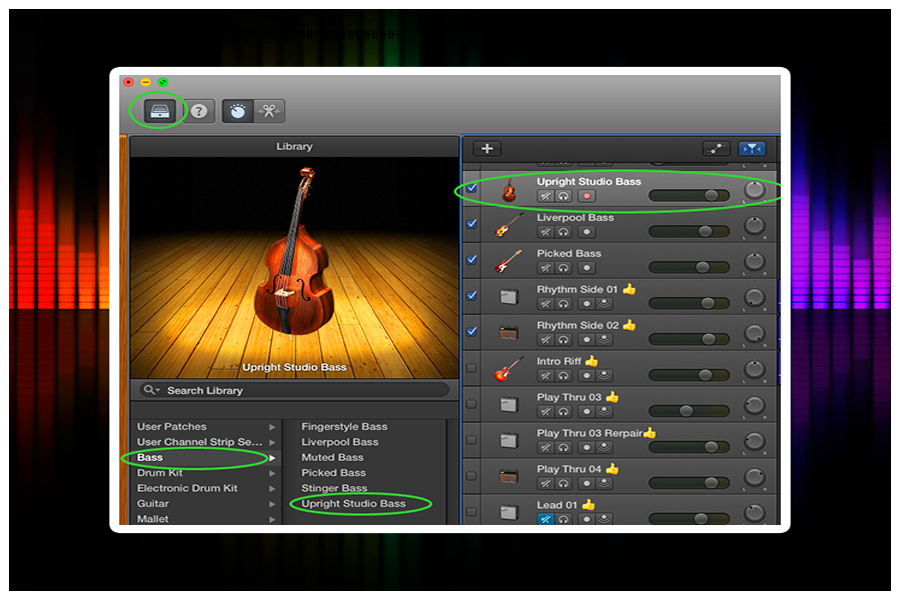This screenshot has width=900, height=600.
Task: Expand the User Patches category arrow
Action: tap(272, 427)
